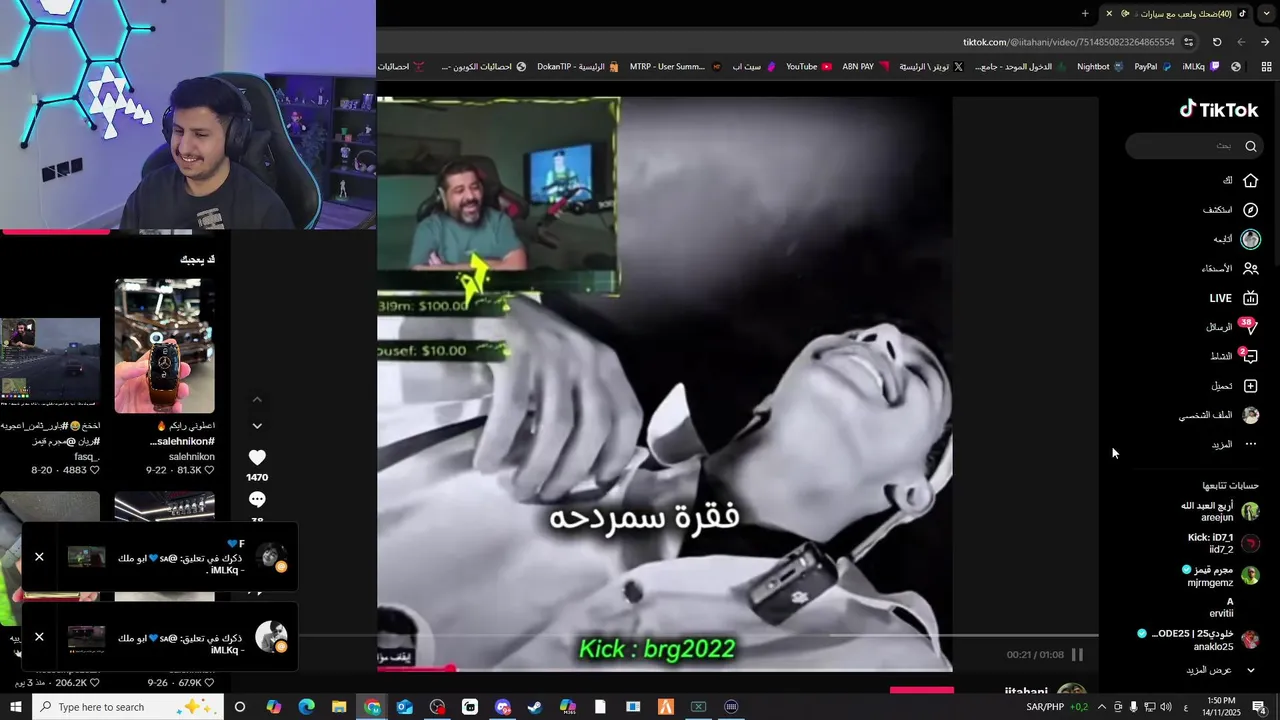The image size is (1280, 720).
Task: Open the tab search dropdown
Action: pyautogui.click(x=1267, y=13)
